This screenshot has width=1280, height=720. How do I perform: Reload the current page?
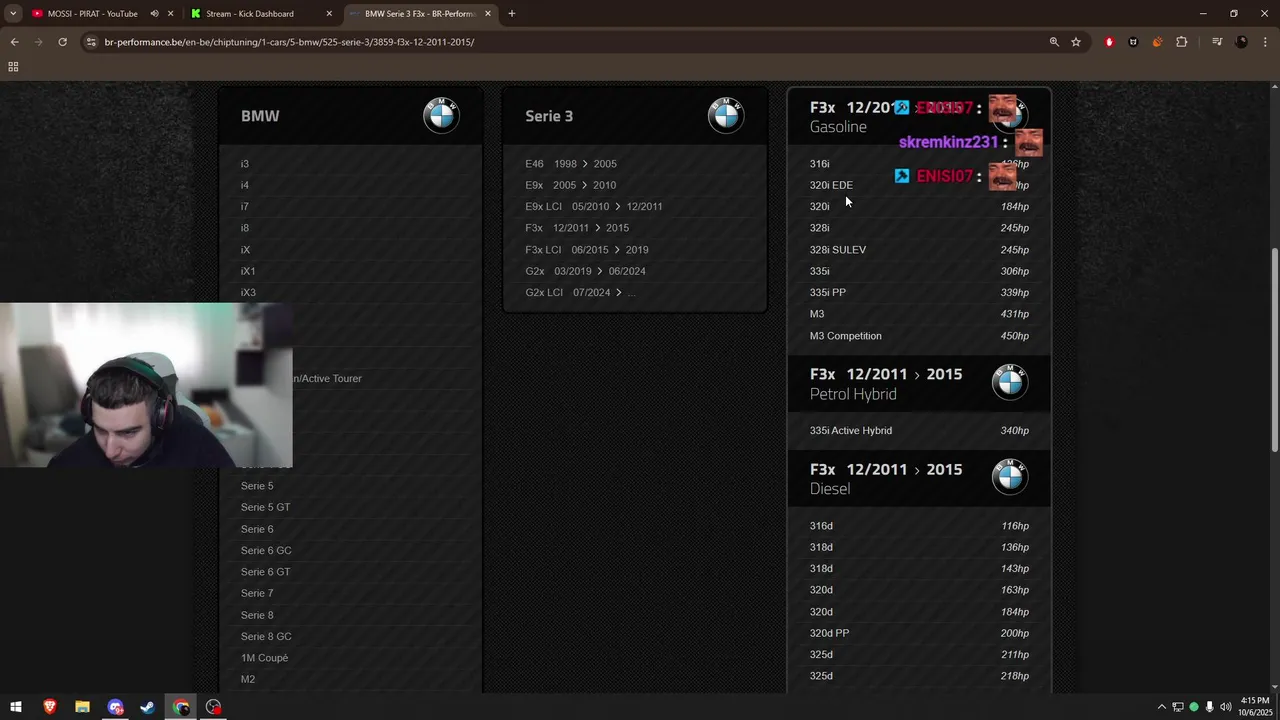point(62,42)
